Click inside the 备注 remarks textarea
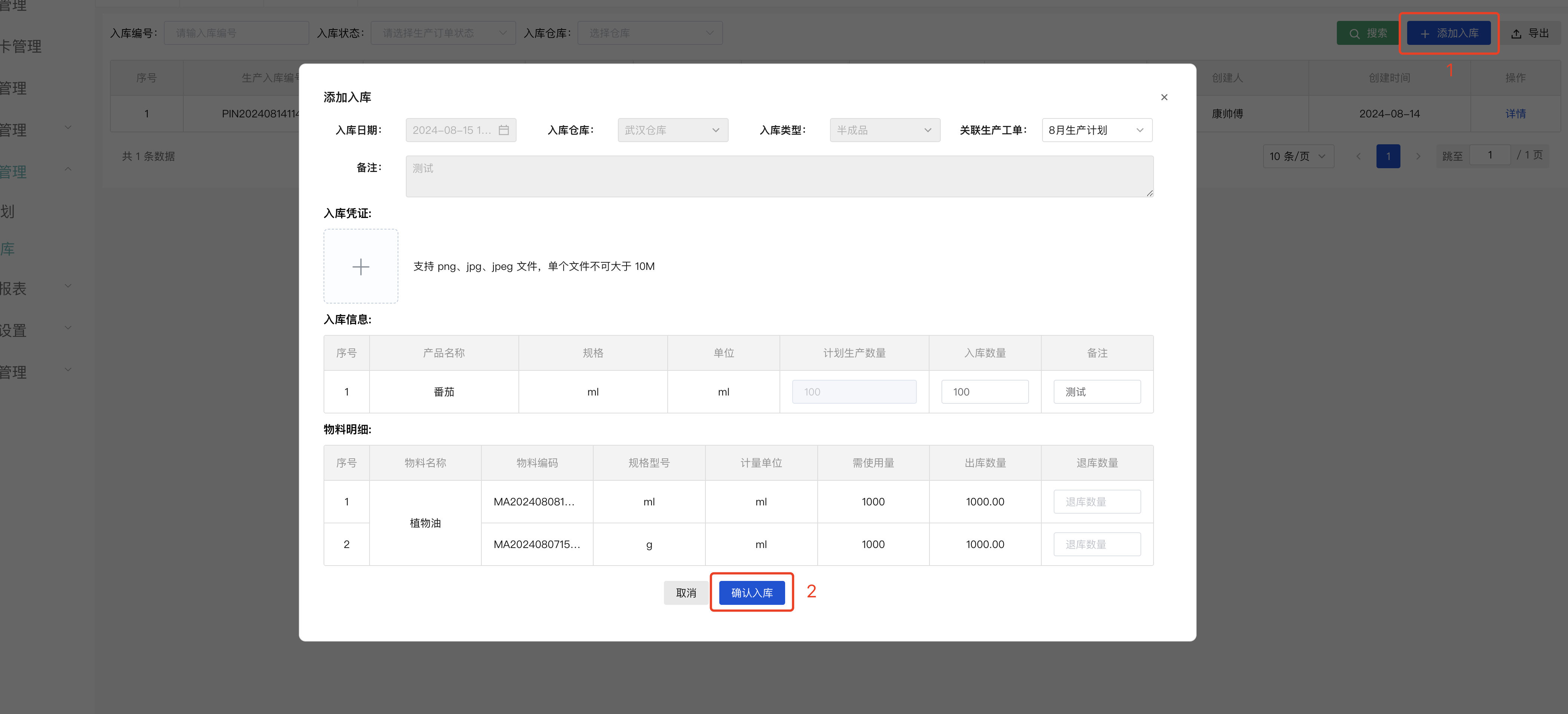The image size is (1568, 714). click(779, 176)
